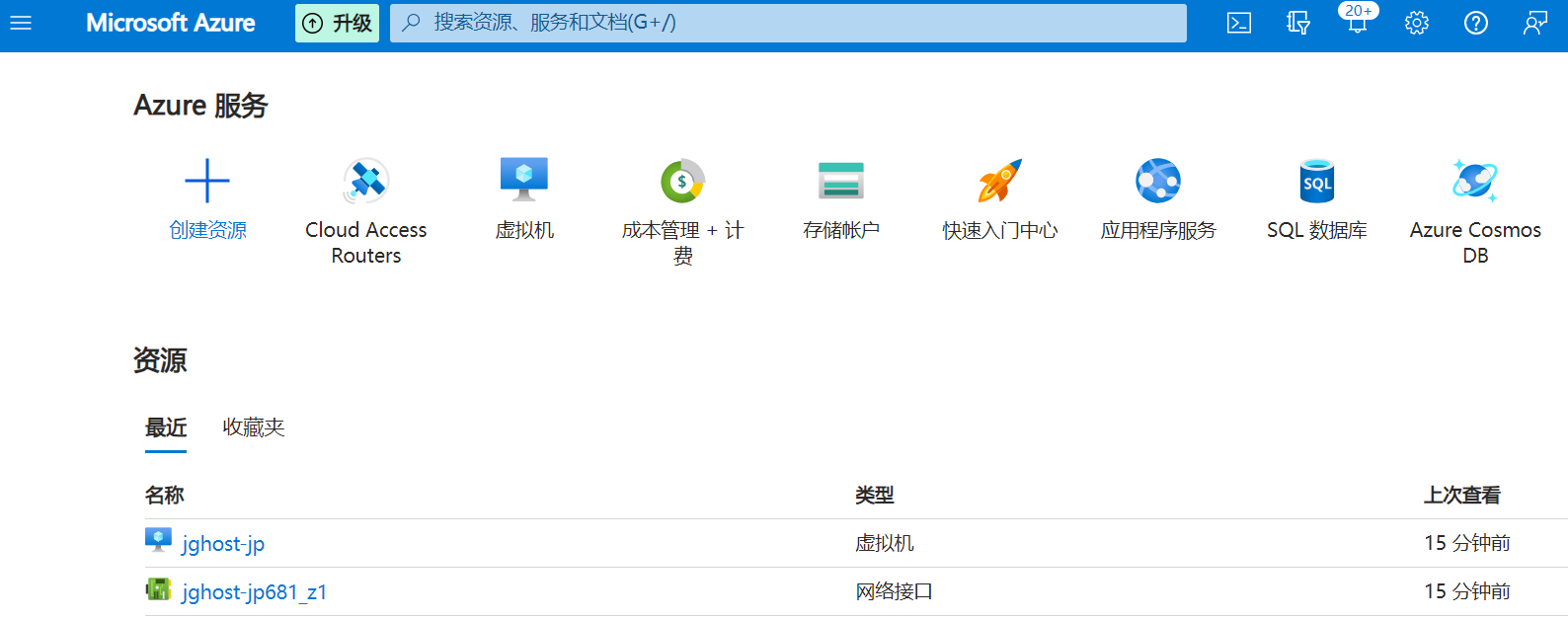1568x620 pixels.
Task: Open the 快速入门中心 rocket icon
Action: tap(999, 181)
